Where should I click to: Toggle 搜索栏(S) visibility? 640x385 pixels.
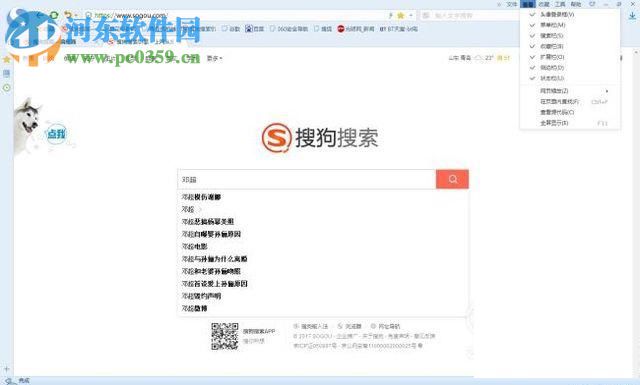tap(570, 36)
